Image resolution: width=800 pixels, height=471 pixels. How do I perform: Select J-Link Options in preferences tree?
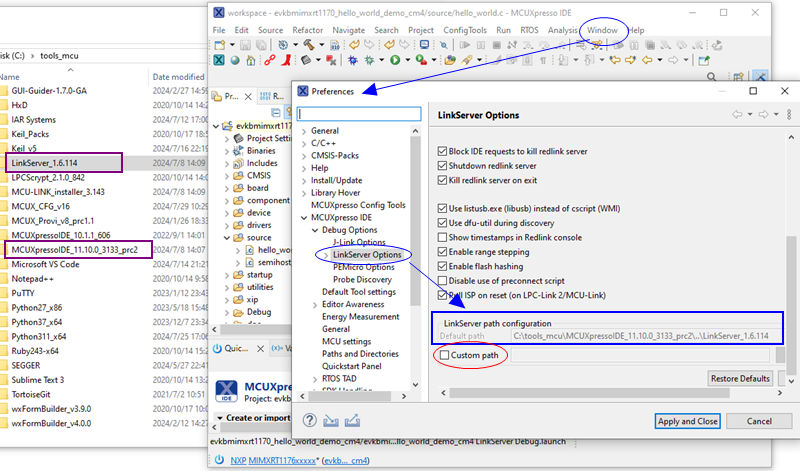tap(358, 242)
